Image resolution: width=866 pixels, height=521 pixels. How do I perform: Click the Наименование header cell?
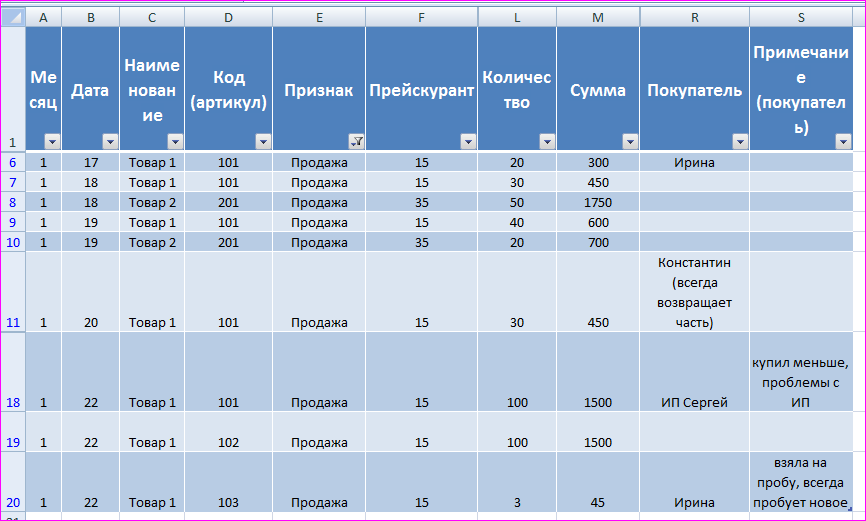[x=152, y=88]
